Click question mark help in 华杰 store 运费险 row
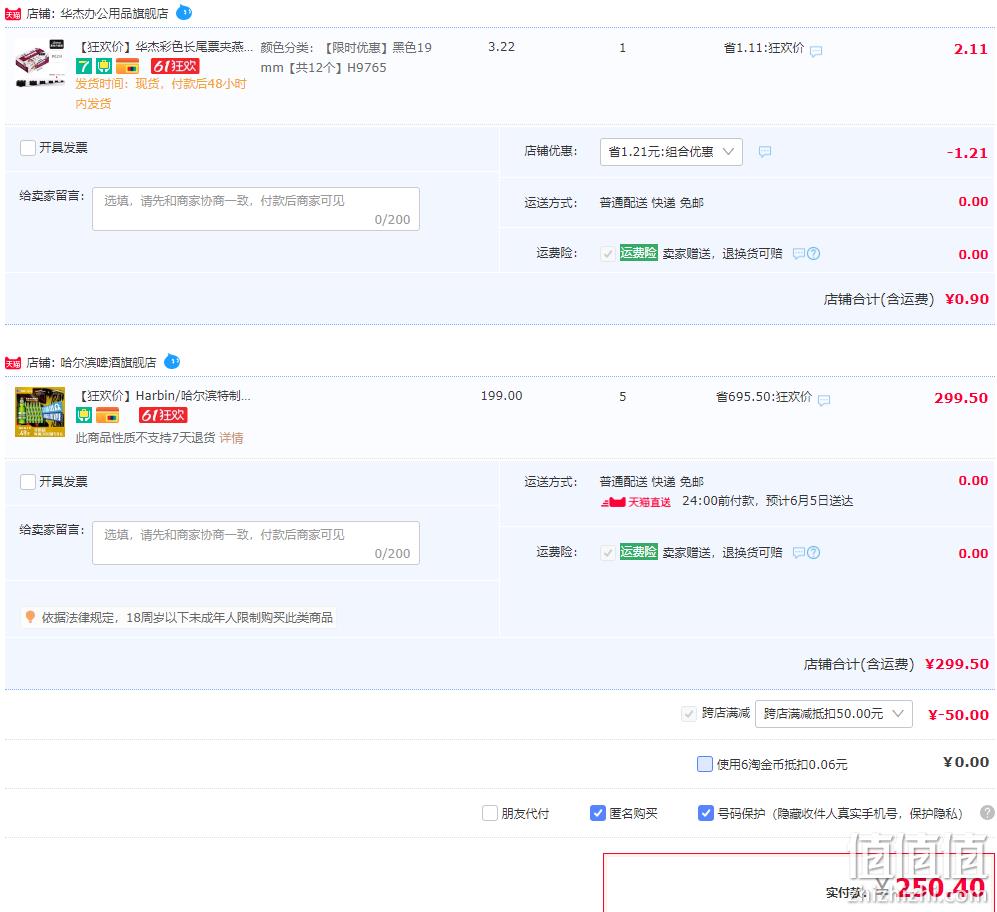Image resolution: width=997 pixels, height=912 pixels. pyautogui.click(x=813, y=253)
